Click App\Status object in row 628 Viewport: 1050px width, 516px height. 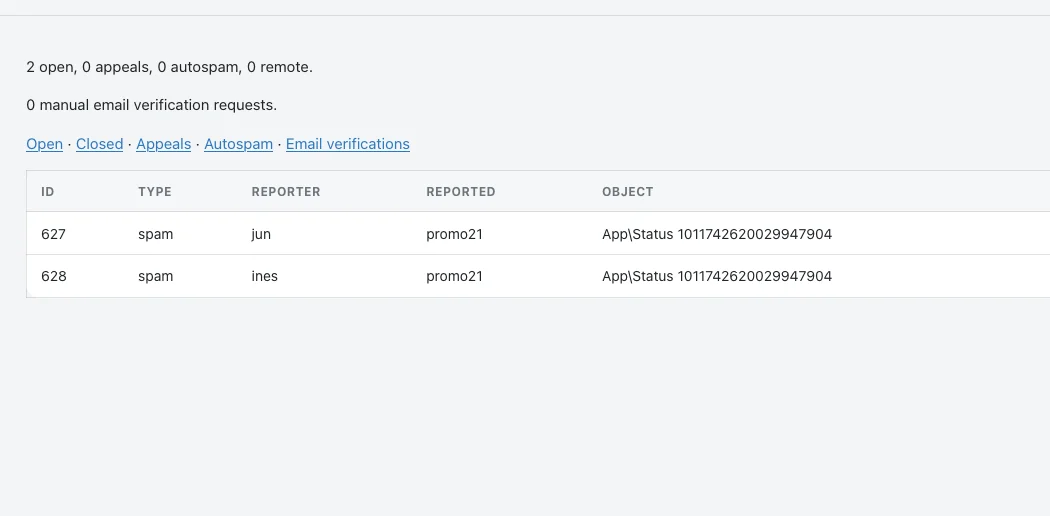[x=717, y=276]
